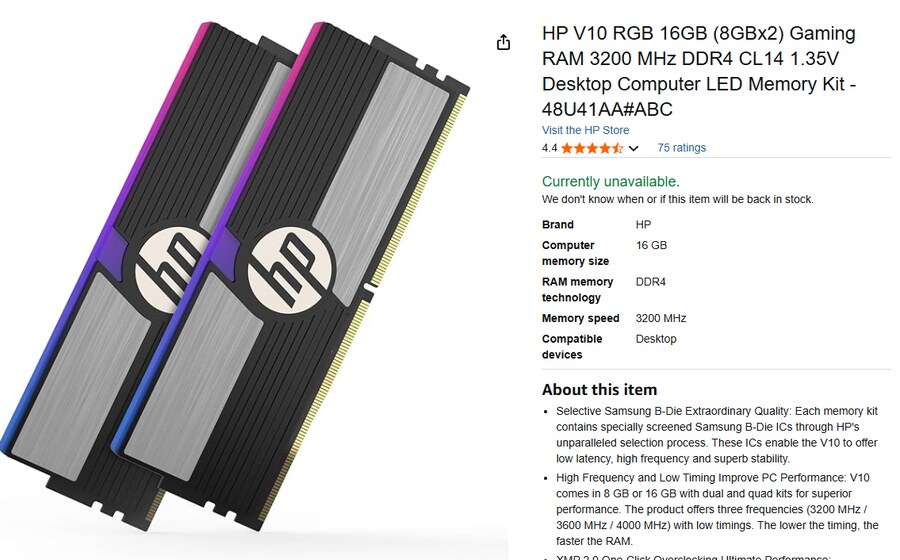Expand the star rating breakdown chevron
The height and width of the screenshot is (560, 900).
[x=633, y=148]
